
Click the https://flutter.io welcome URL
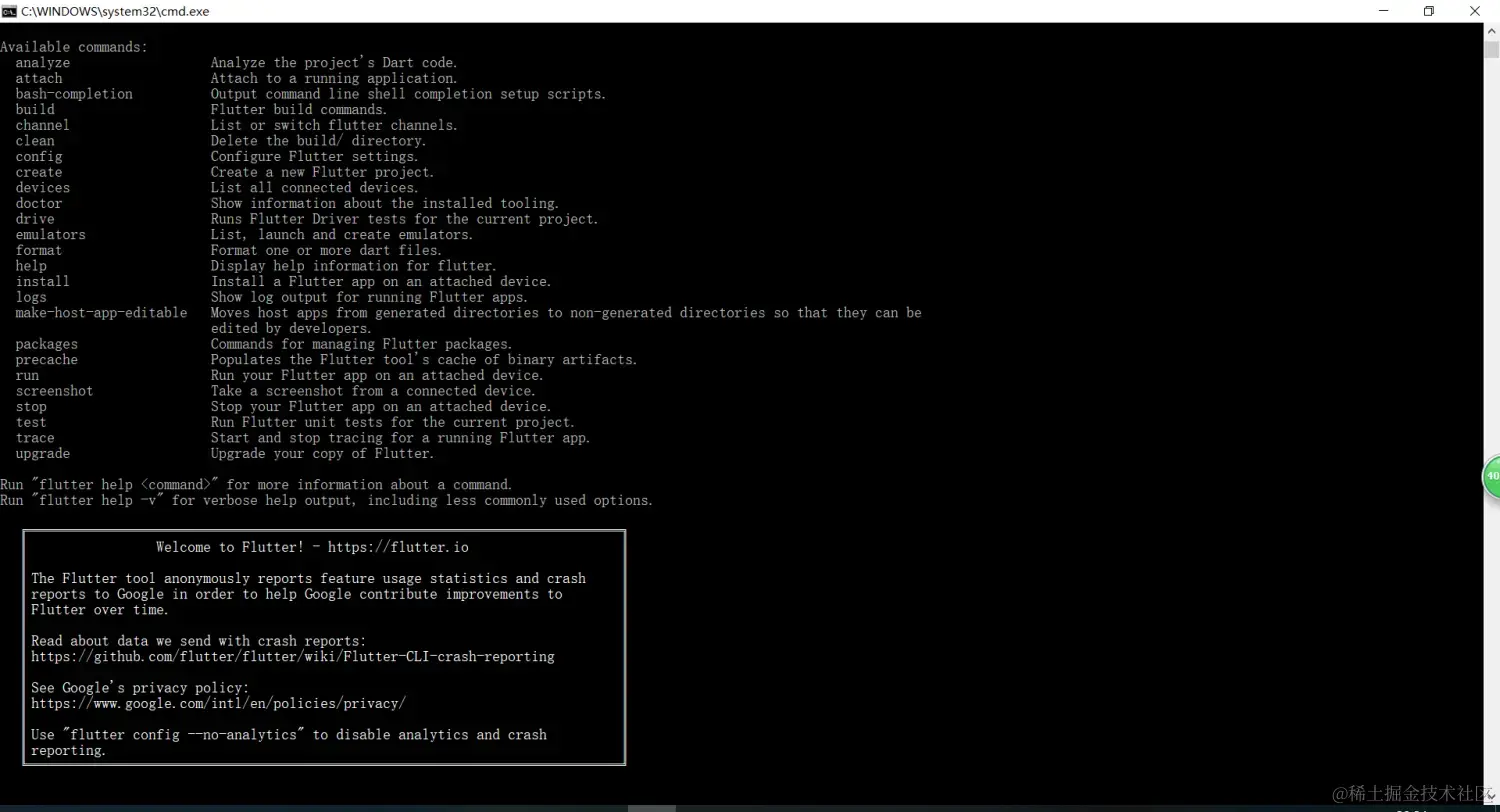[x=398, y=548]
